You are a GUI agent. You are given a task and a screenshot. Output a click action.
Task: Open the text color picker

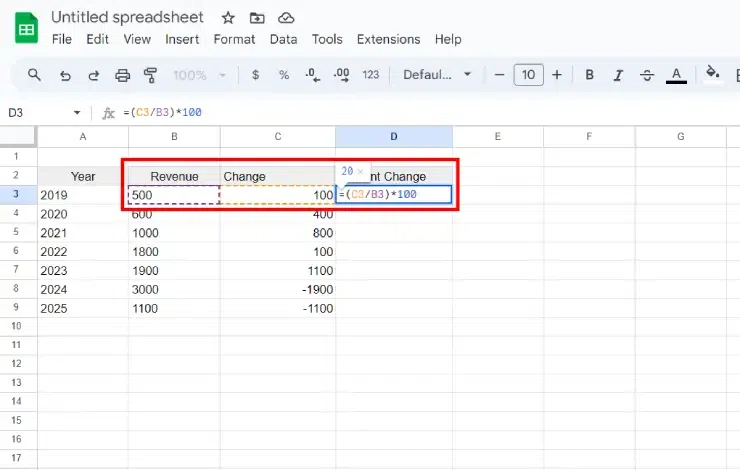click(676, 75)
